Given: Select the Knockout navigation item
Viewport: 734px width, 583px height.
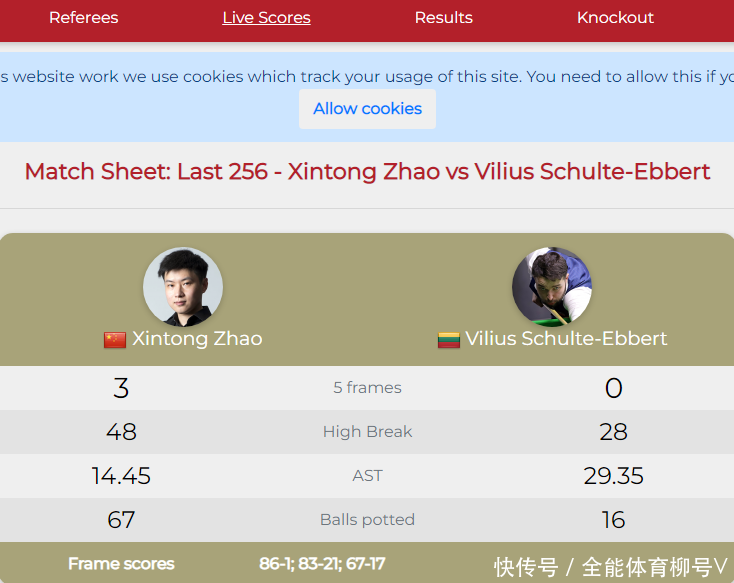Looking at the screenshot, I should [615, 18].
